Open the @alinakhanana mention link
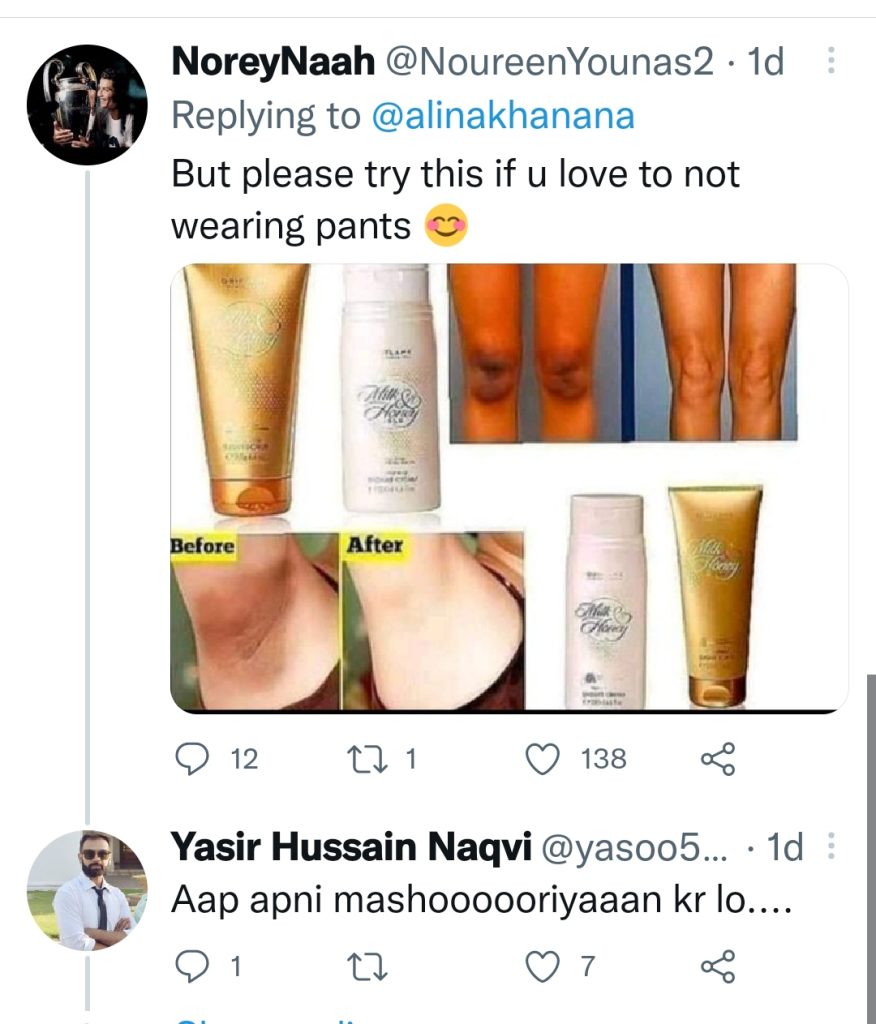Viewport: 876px width, 1024px height. pyautogui.click(x=503, y=116)
